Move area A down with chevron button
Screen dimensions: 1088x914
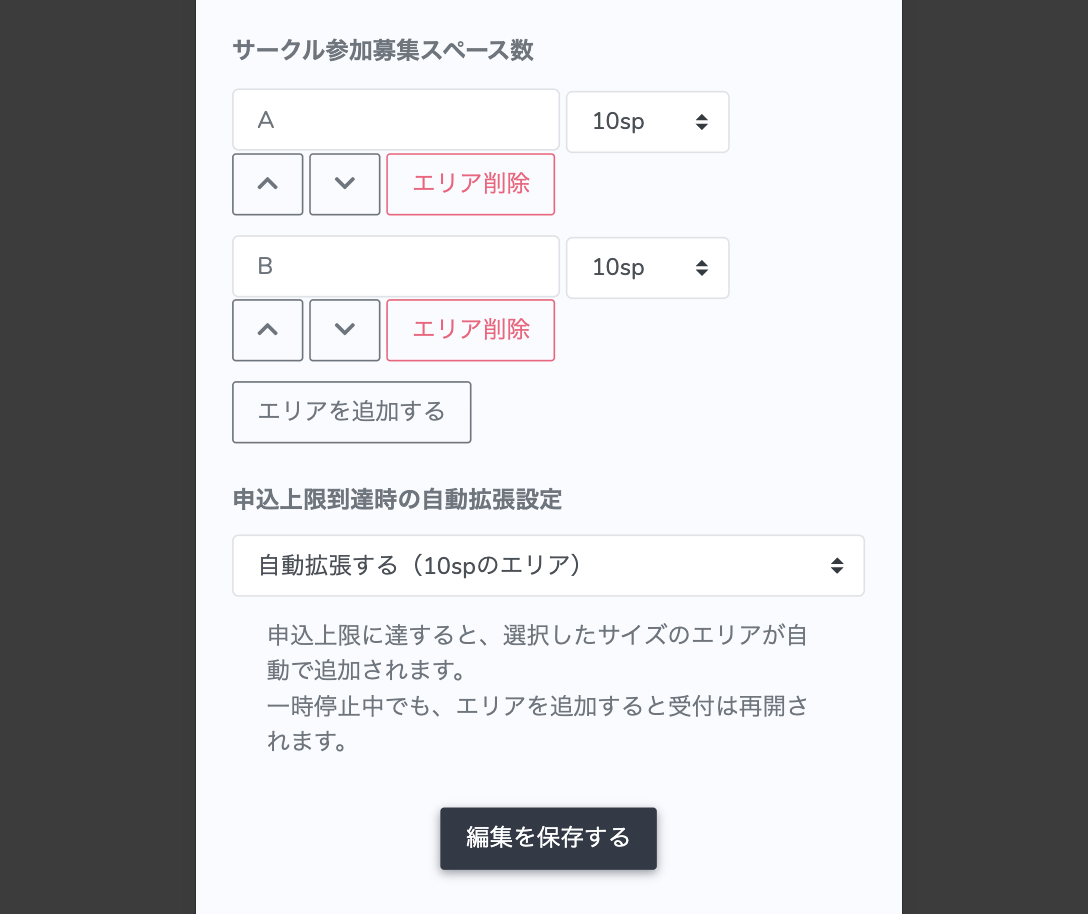click(x=345, y=184)
